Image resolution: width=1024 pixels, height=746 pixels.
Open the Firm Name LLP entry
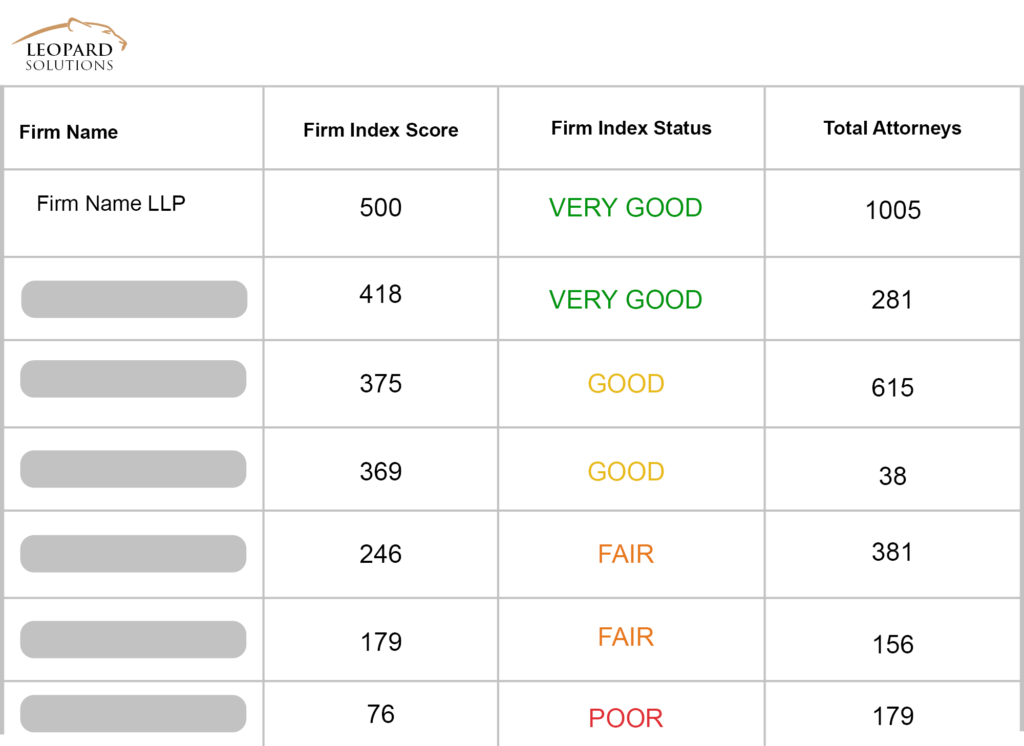coord(111,203)
